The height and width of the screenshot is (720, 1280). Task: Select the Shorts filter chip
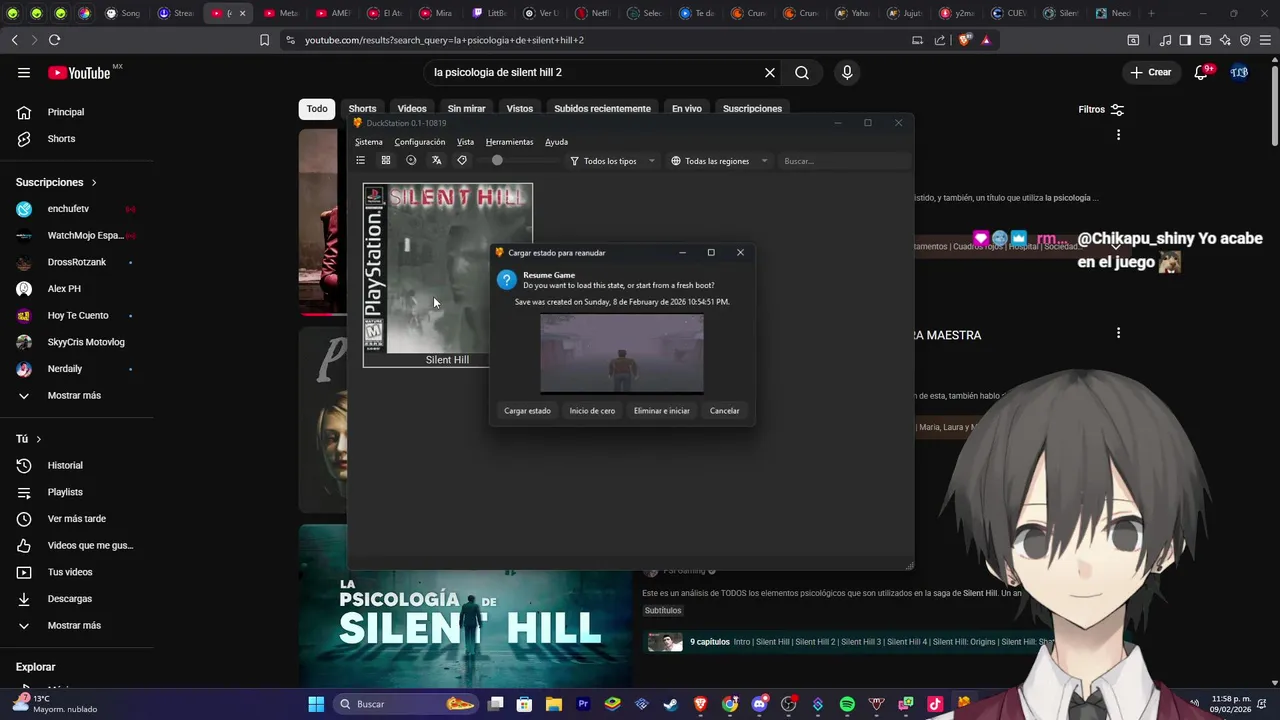362,108
